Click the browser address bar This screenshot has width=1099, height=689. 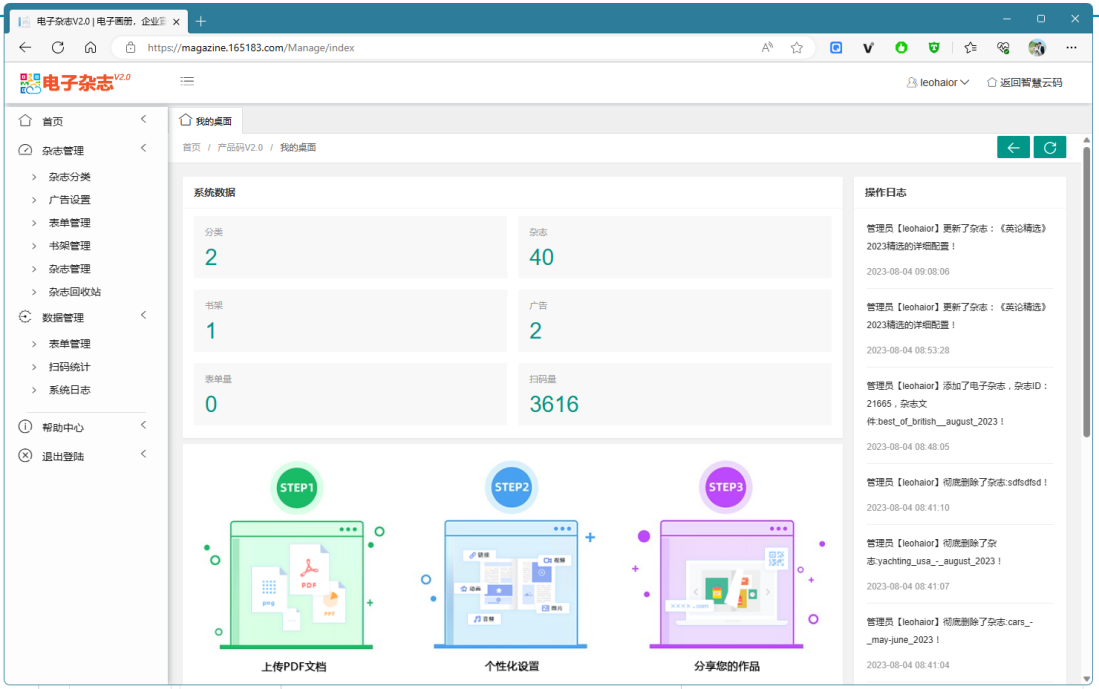[450, 47]
